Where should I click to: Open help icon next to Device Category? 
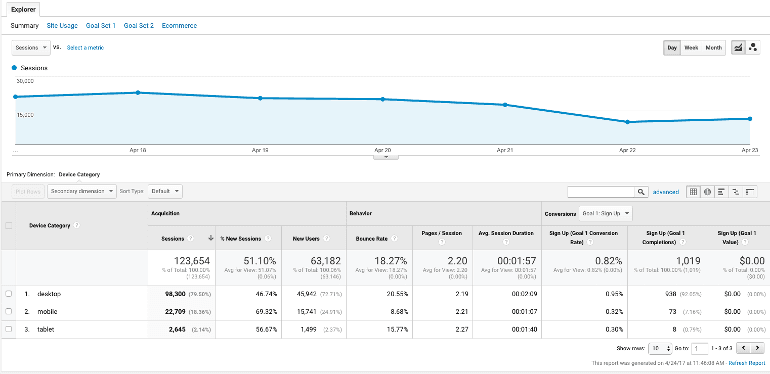[x=77, y=225]
